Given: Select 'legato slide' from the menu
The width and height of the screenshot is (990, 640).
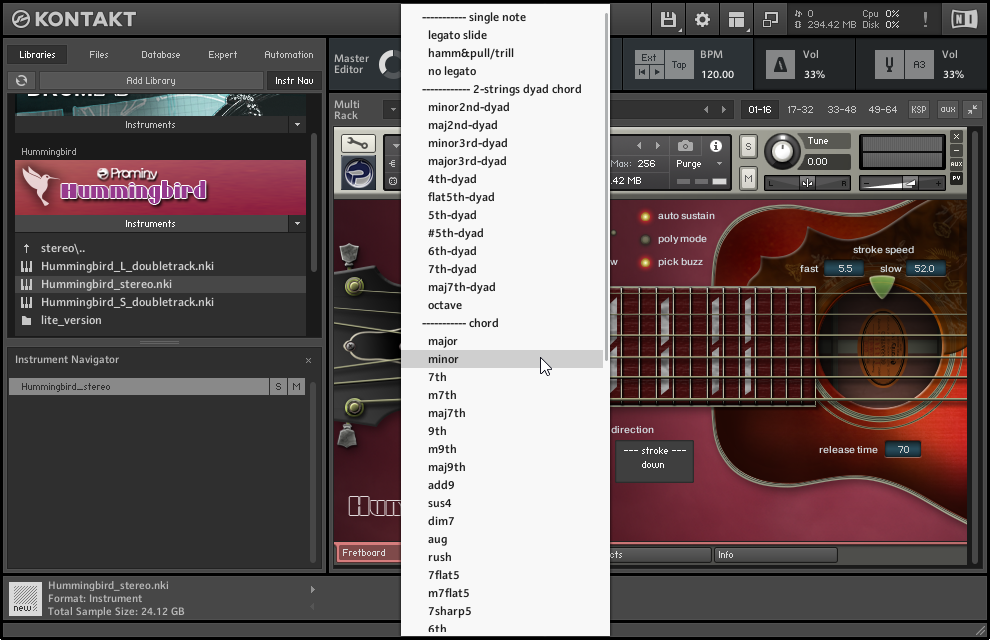Looking at the screenshot, I should [503, 35].
